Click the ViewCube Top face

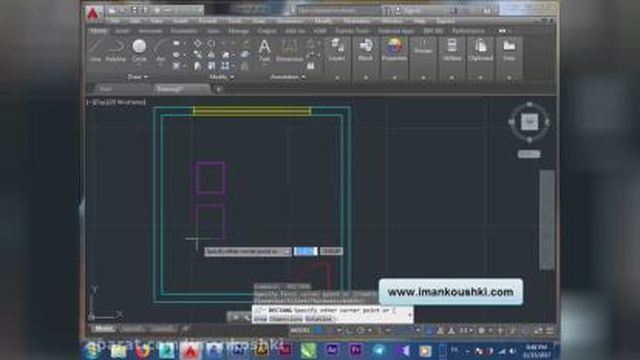click(529, 122)
